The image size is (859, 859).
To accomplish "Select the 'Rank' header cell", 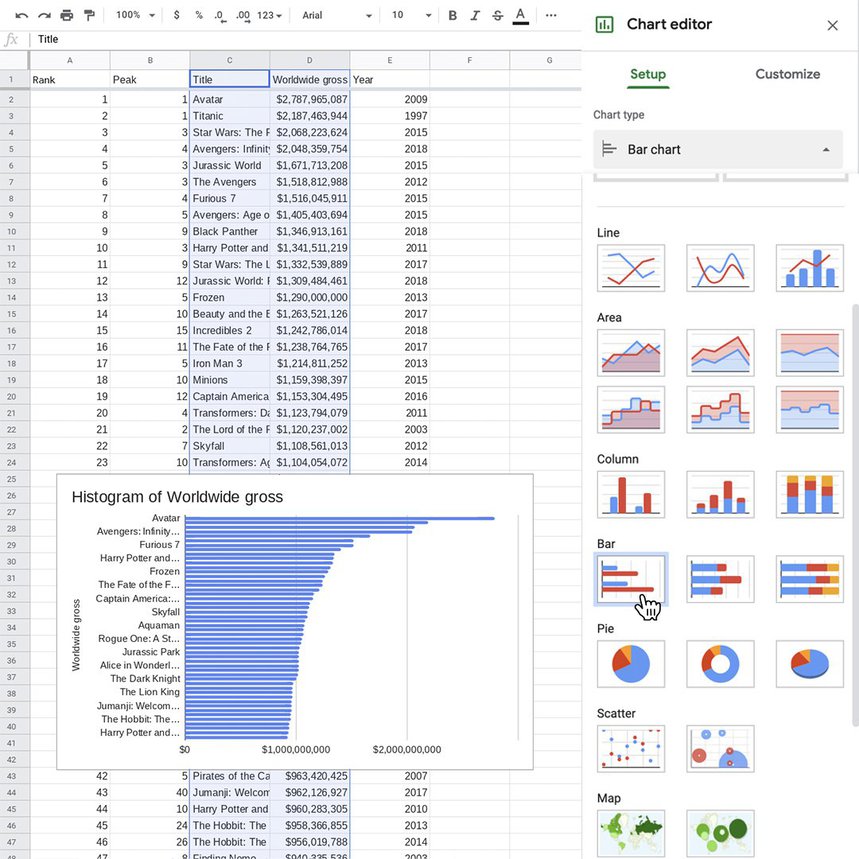I will [70, 79].
